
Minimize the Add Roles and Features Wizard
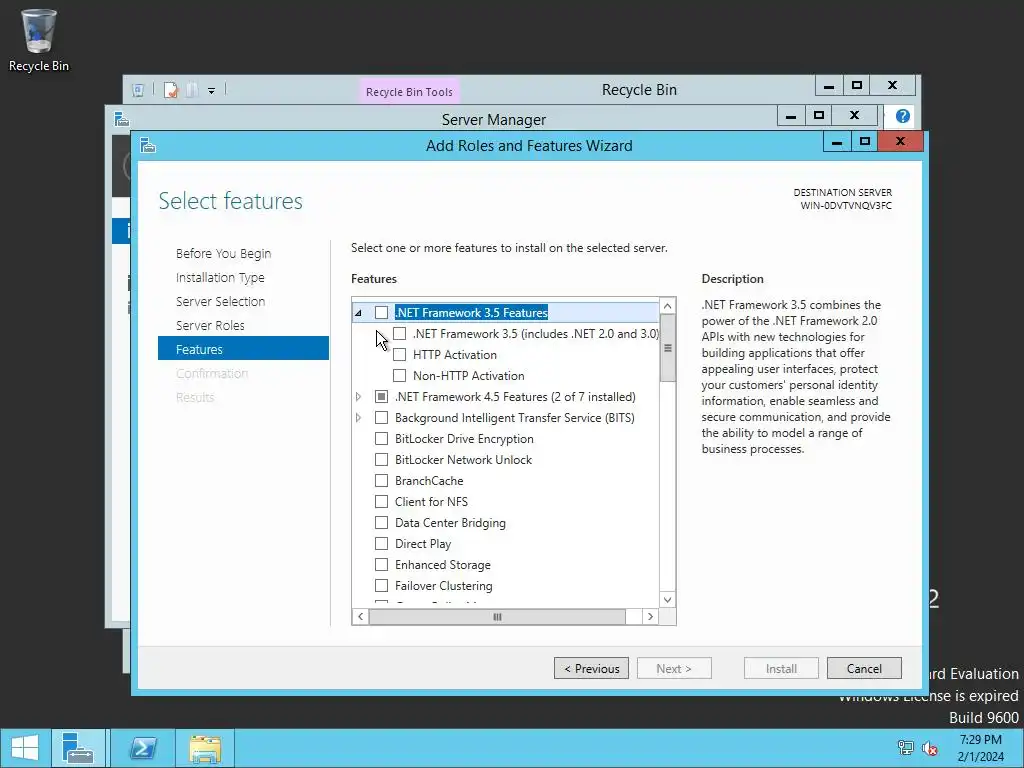[x=837, y=141]
